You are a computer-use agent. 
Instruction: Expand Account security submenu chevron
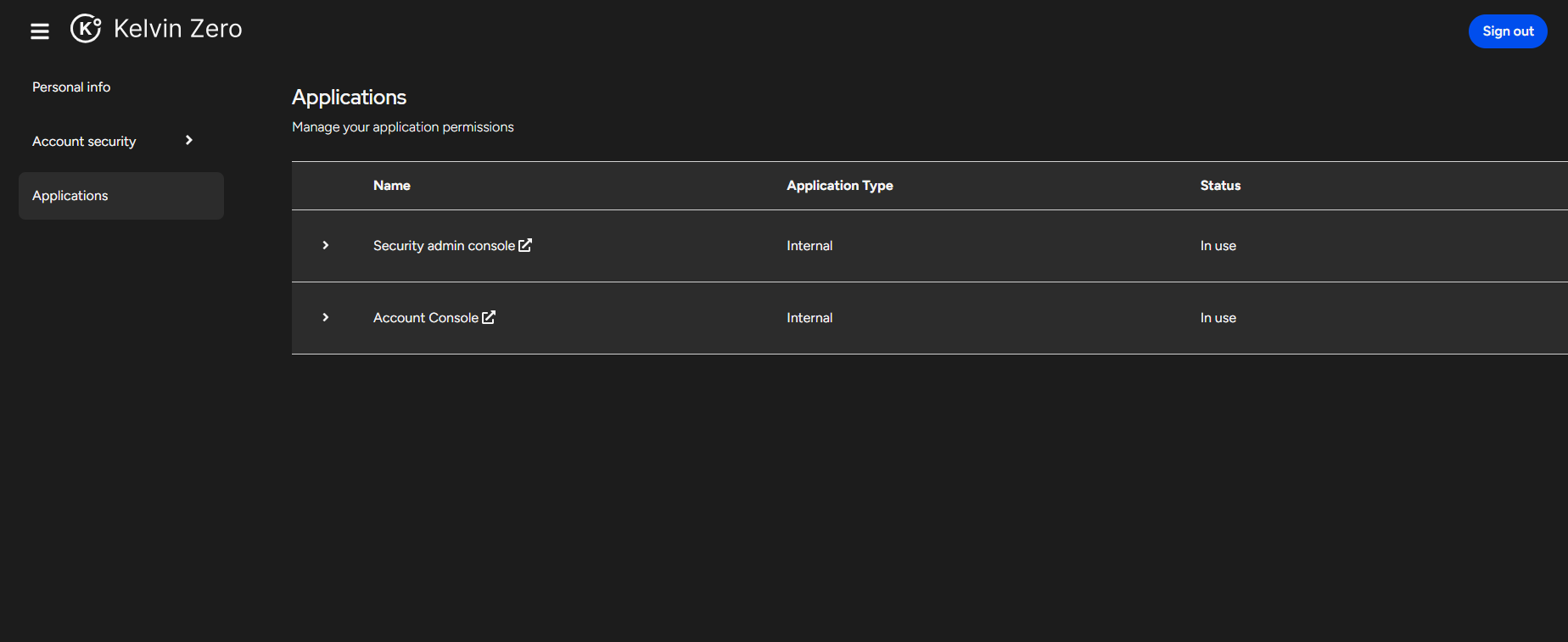click(x=189, y=141)
